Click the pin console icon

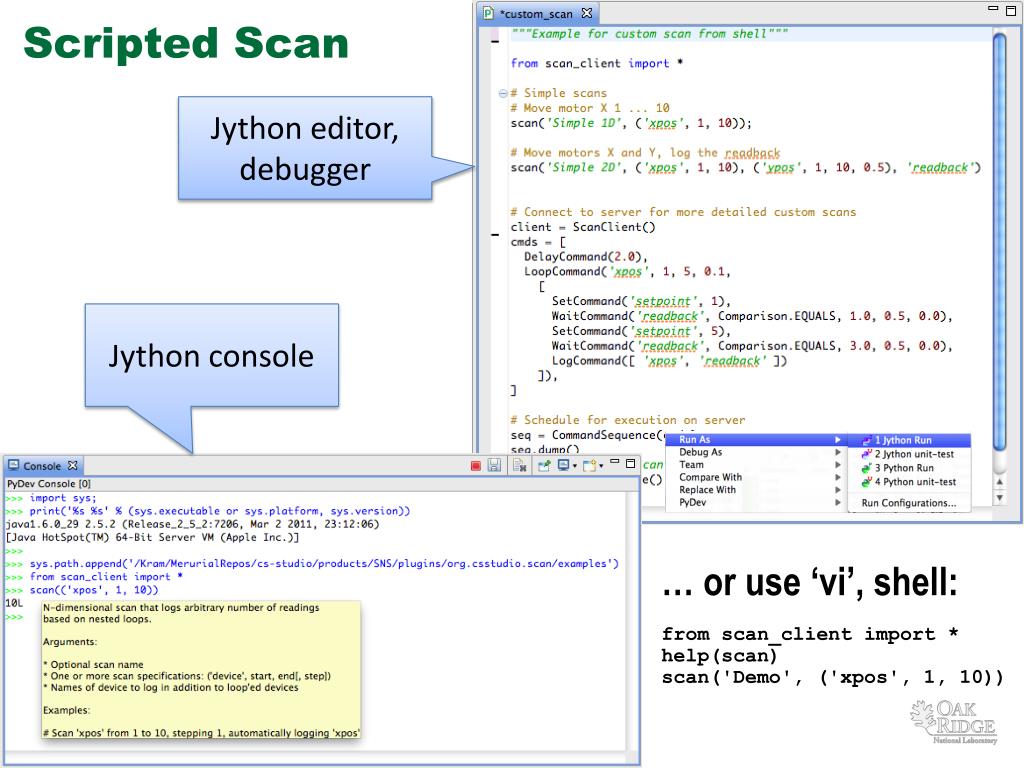(544, 466)
